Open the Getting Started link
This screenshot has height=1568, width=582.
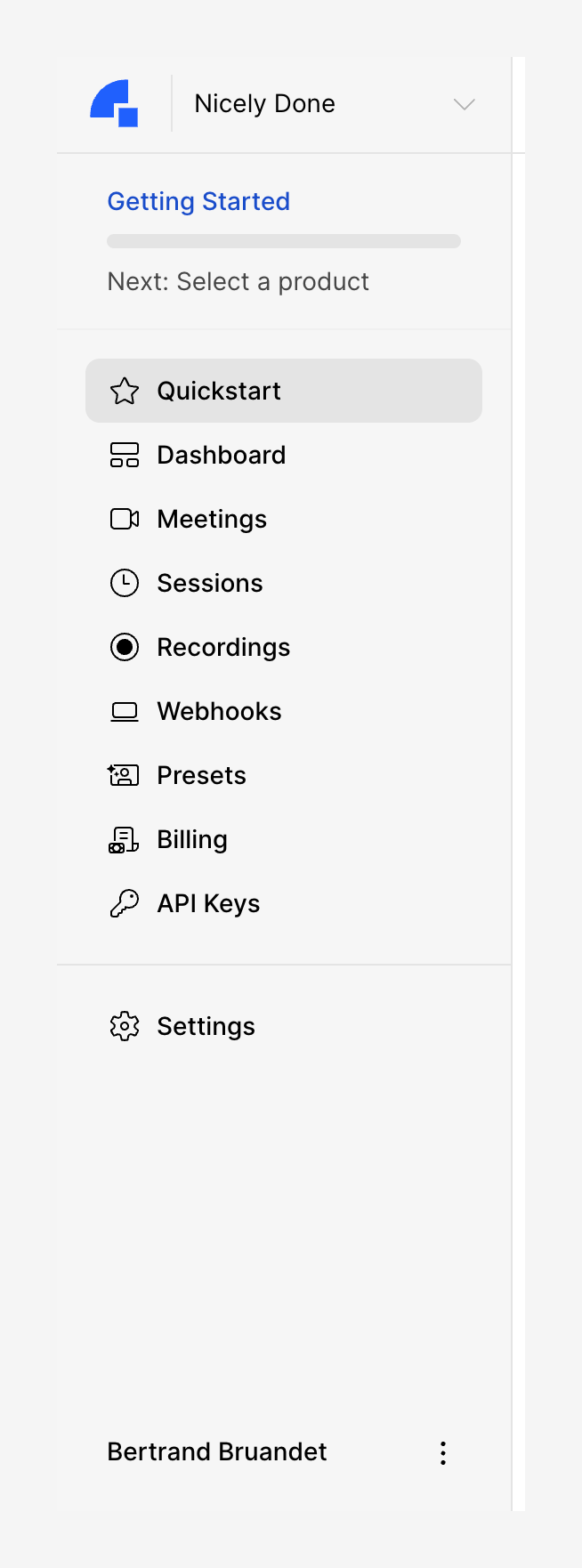pos(198,201)
